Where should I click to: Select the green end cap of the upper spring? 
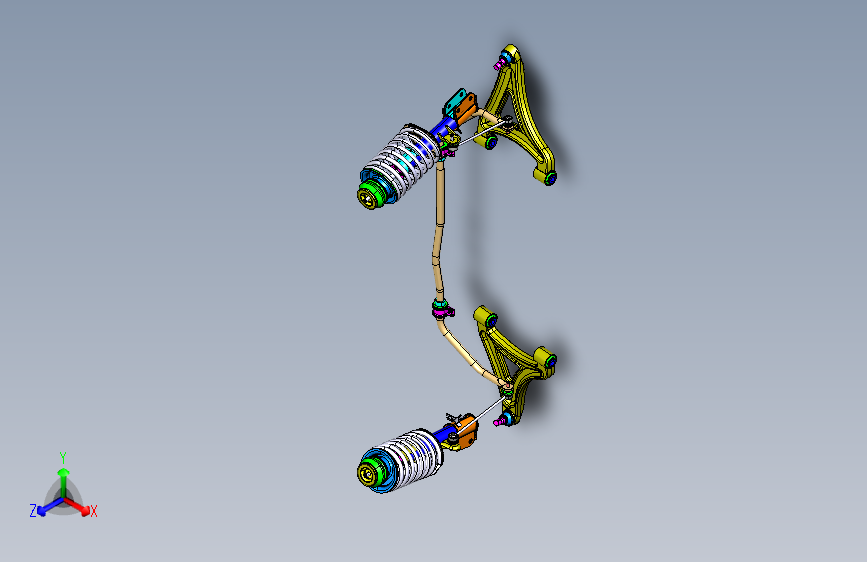tap(376, 194)
